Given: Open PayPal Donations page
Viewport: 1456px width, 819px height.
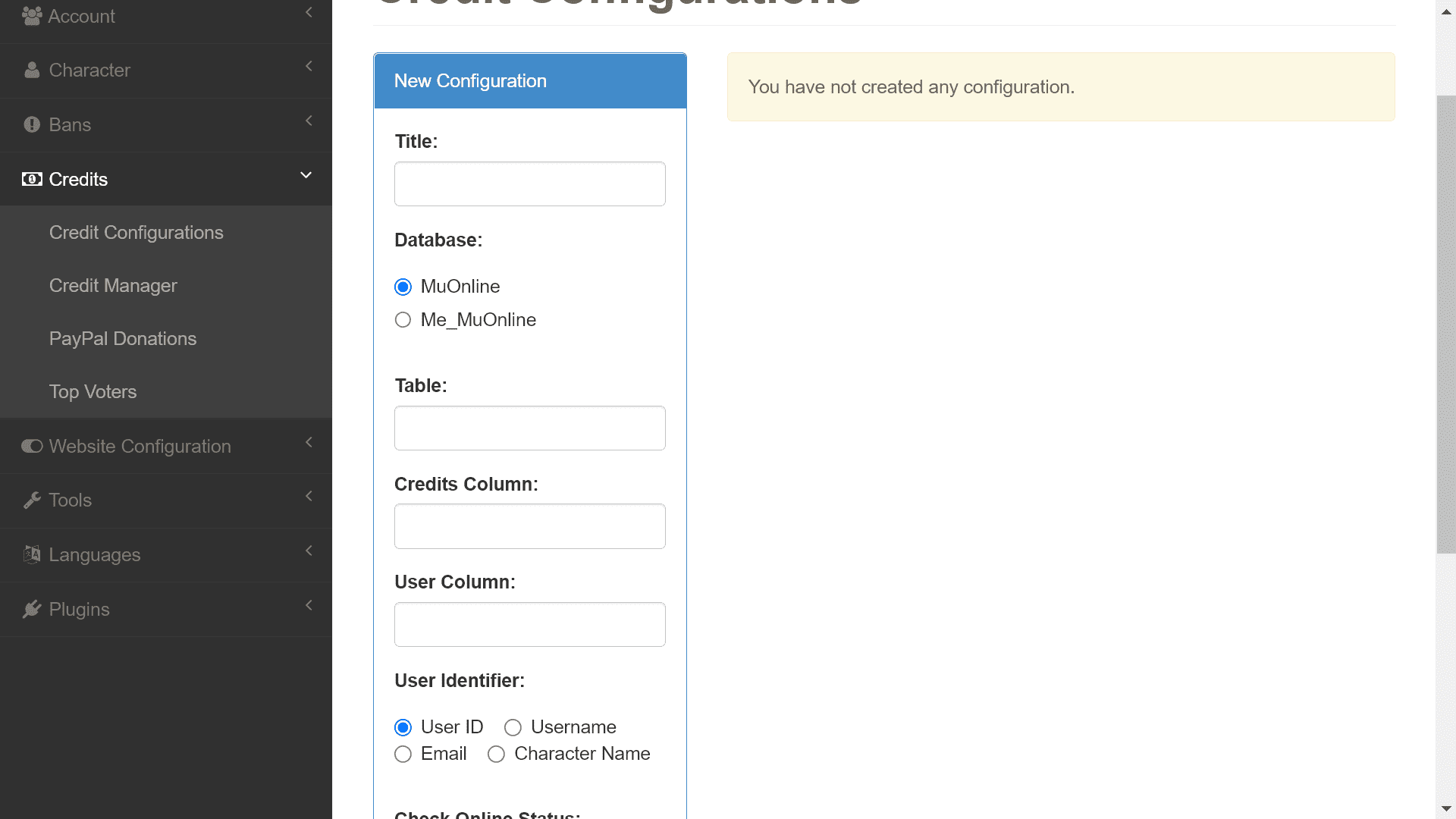Looking at the screenshot, I should click(x=123, y=339).
